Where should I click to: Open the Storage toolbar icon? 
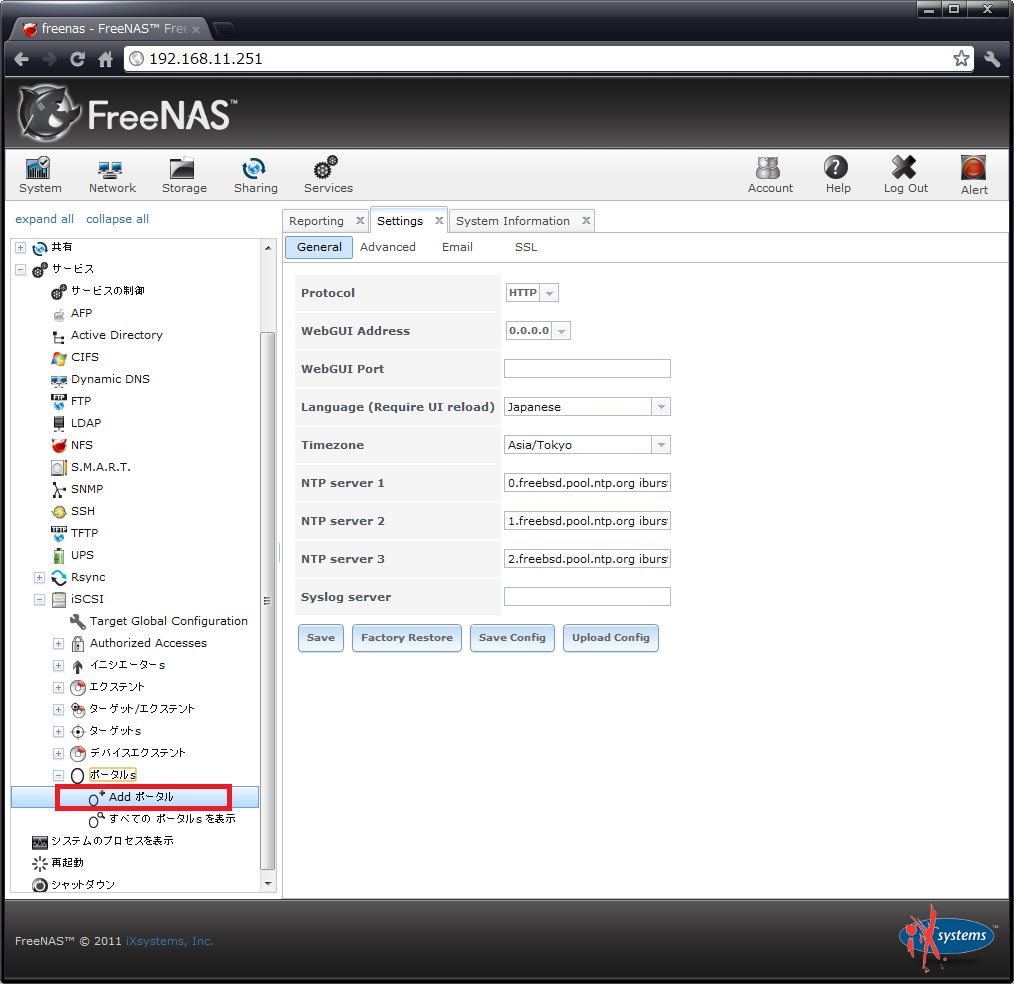[x=184, y=175]
